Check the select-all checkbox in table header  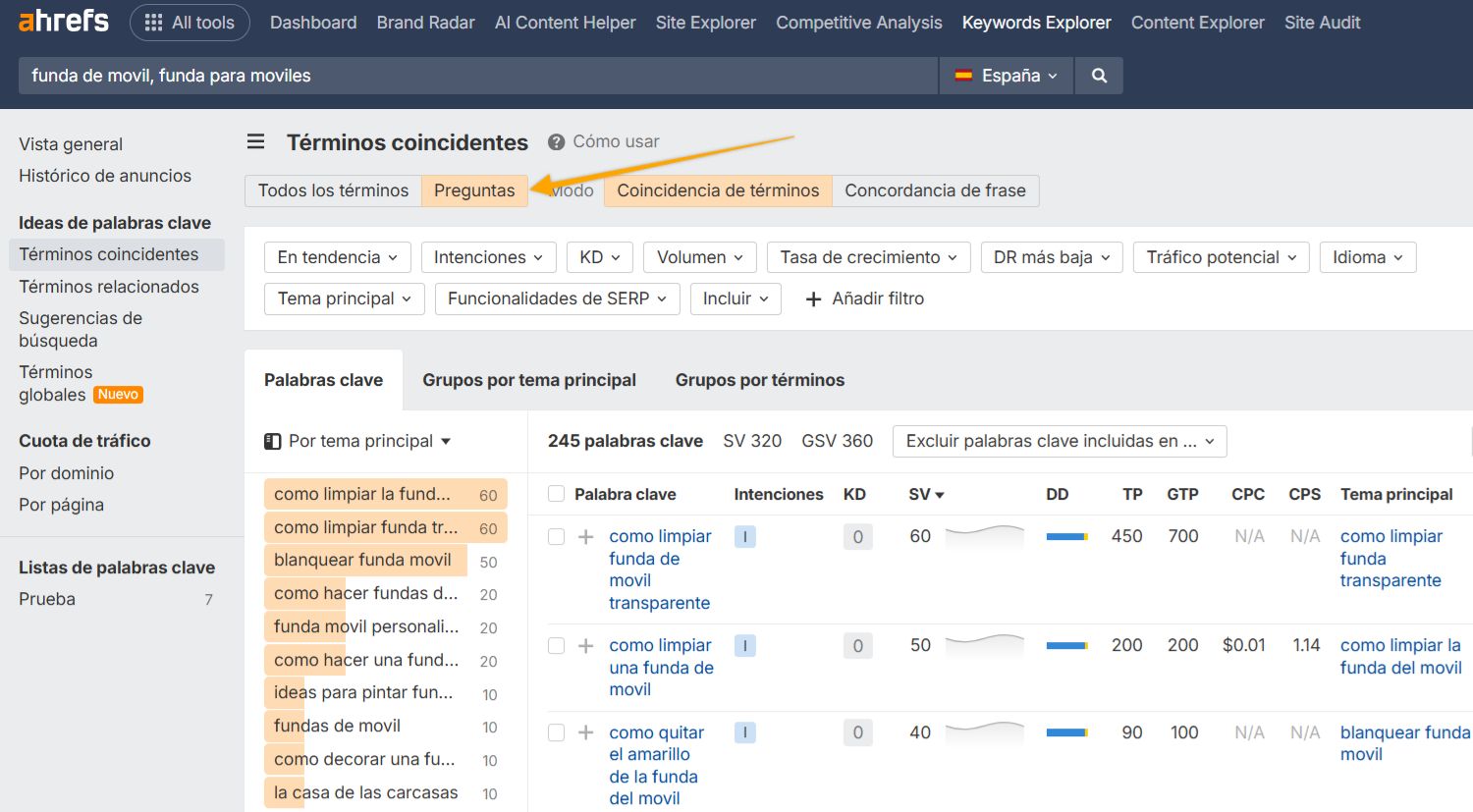point(555,494)
